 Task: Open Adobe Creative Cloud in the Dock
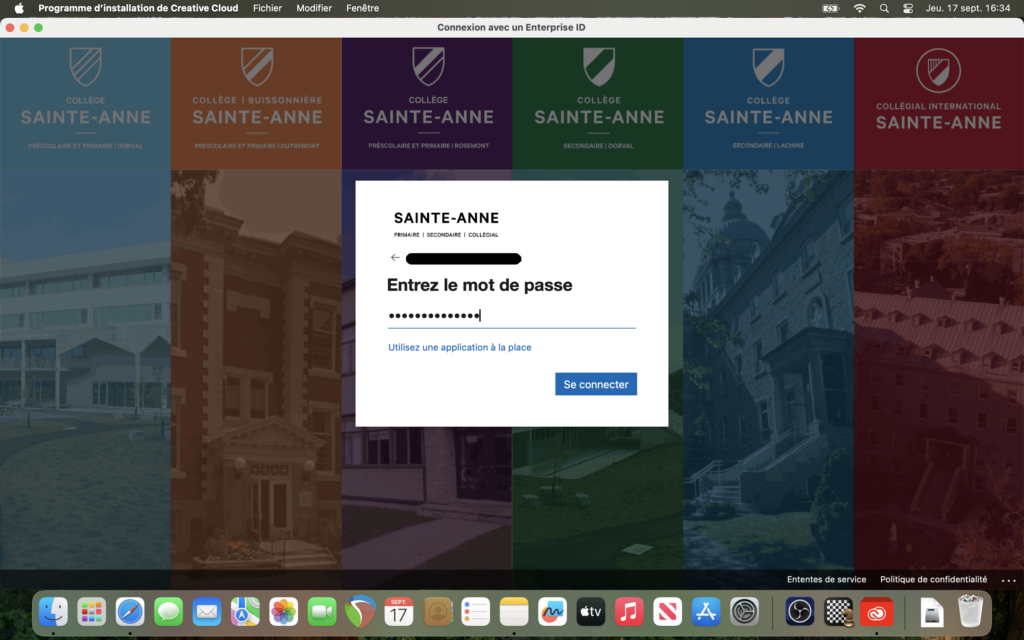click(876, 612)
